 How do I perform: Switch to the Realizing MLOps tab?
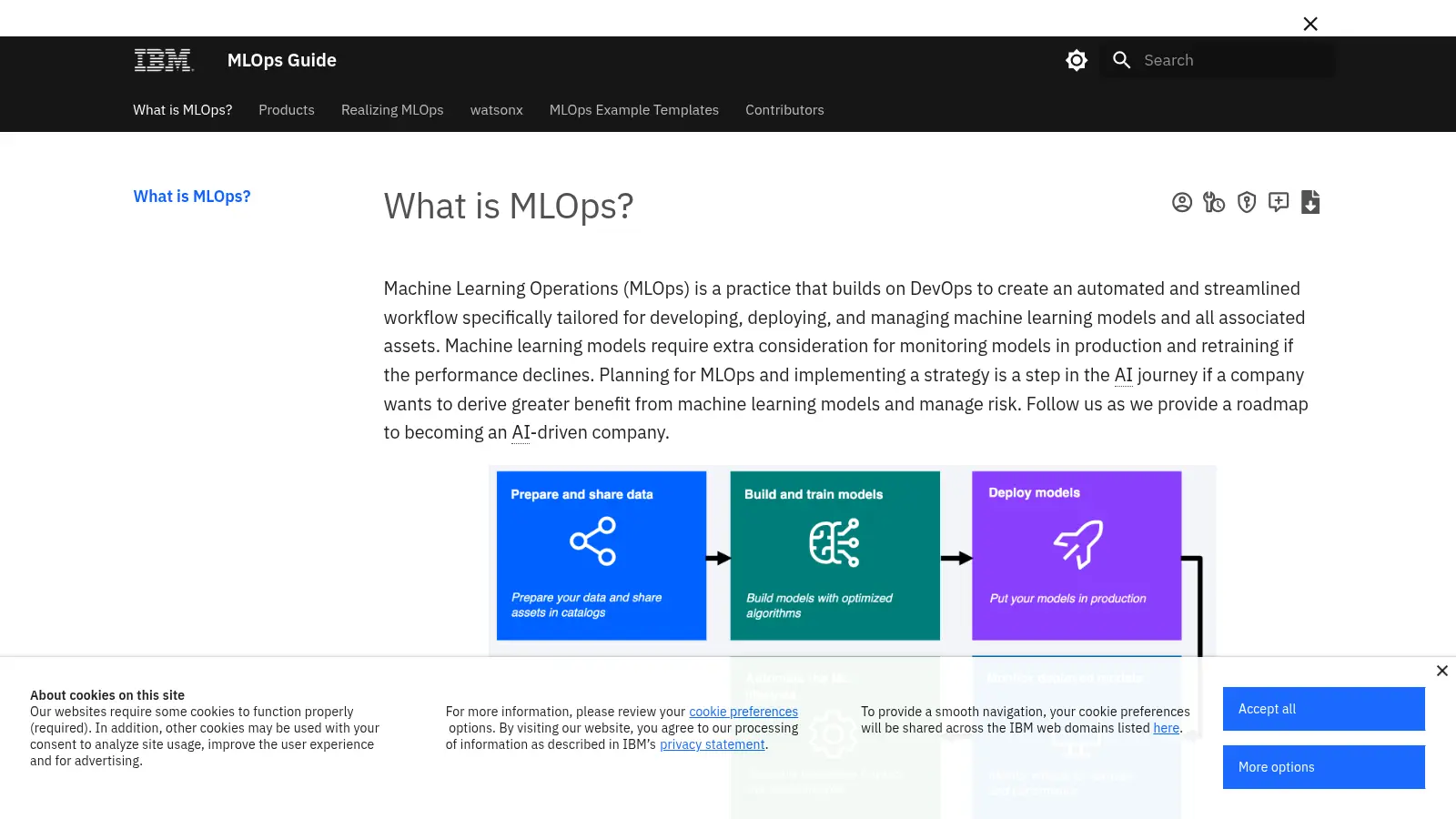[x=392, y=110]
